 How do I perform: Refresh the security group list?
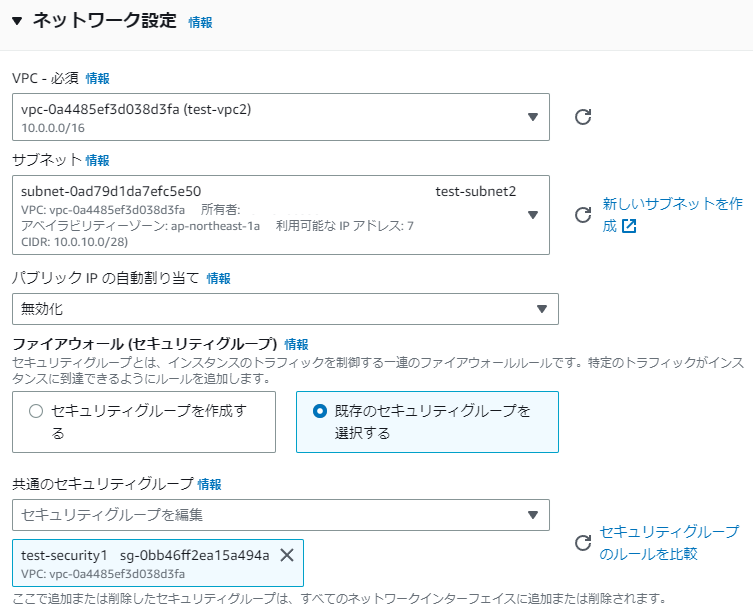[583, 543]
